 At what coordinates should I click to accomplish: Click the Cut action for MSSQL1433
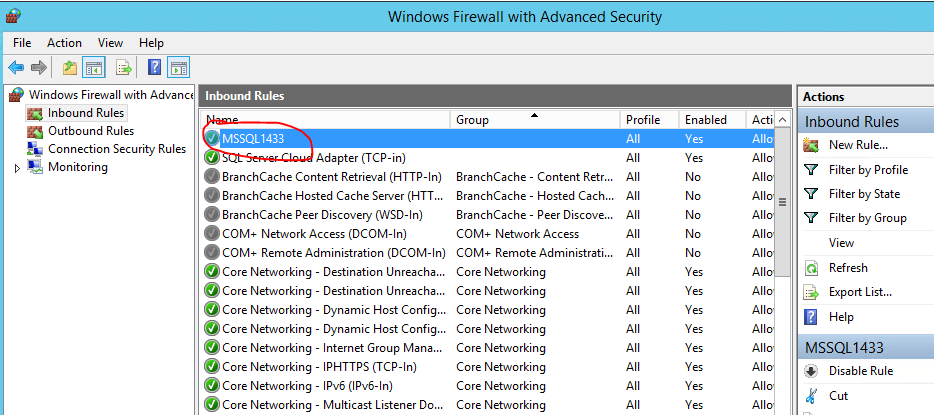[838, 396]
